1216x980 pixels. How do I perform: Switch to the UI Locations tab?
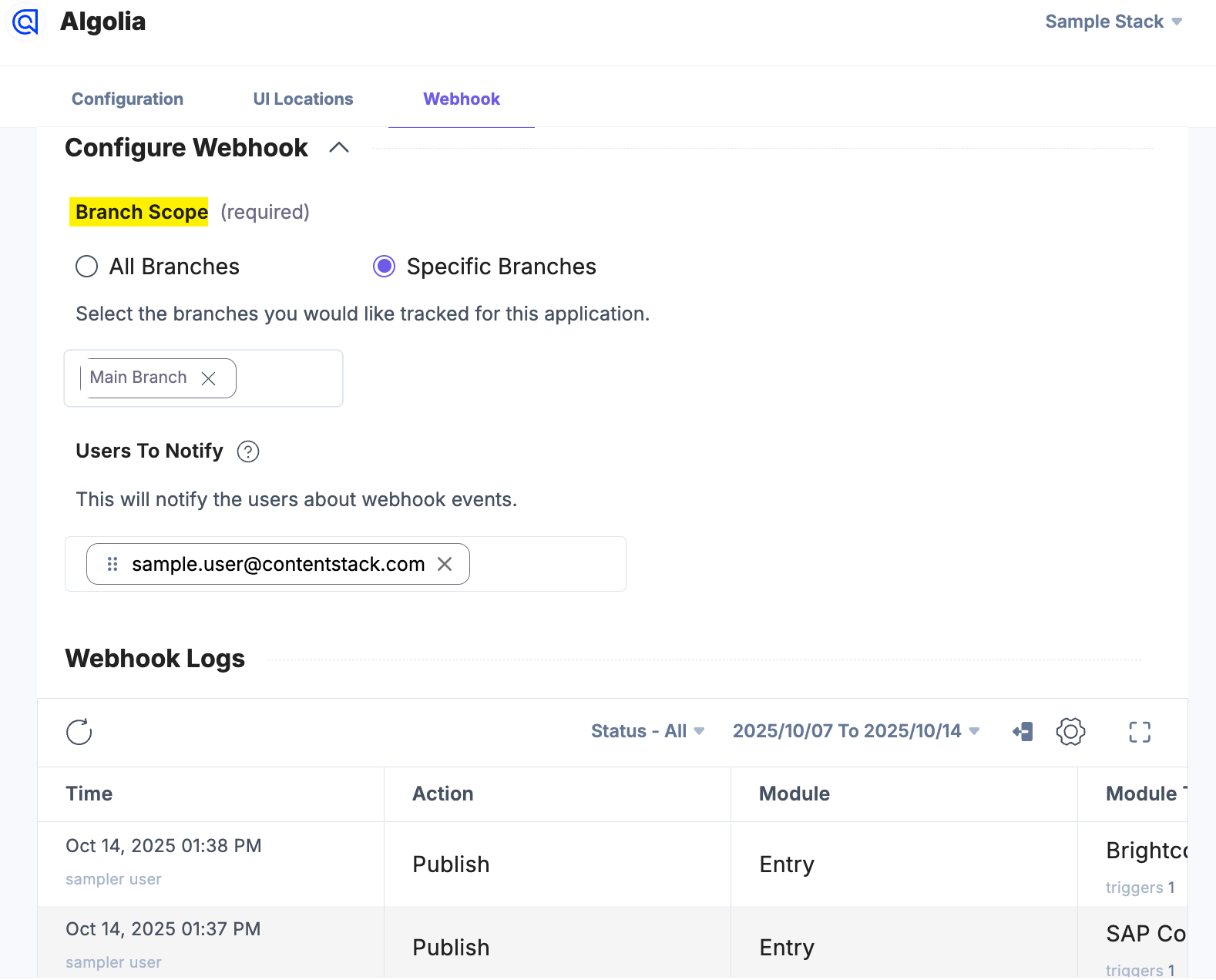[303, 99]
